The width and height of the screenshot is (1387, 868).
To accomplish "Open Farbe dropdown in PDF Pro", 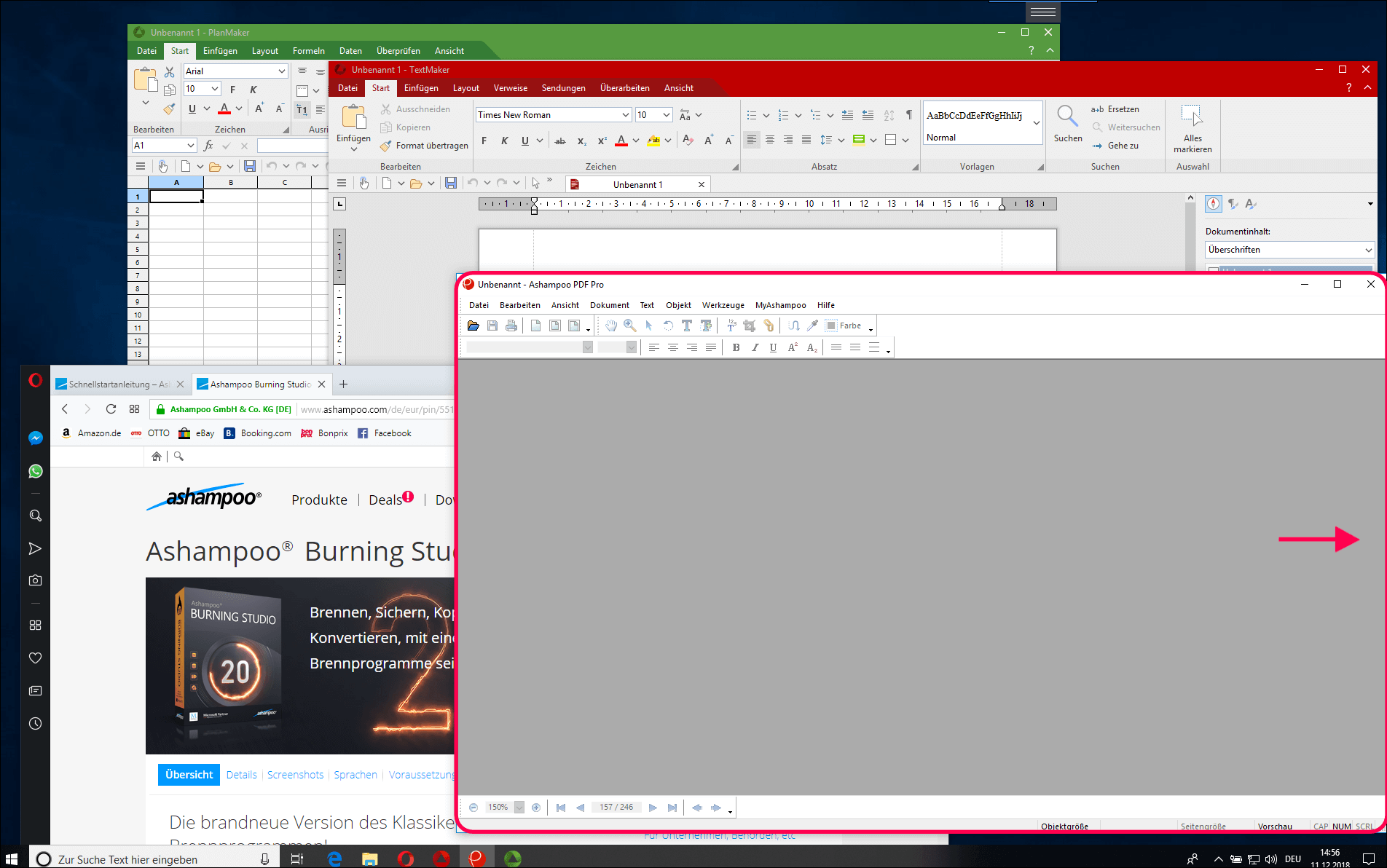I will tap(871, 329).
